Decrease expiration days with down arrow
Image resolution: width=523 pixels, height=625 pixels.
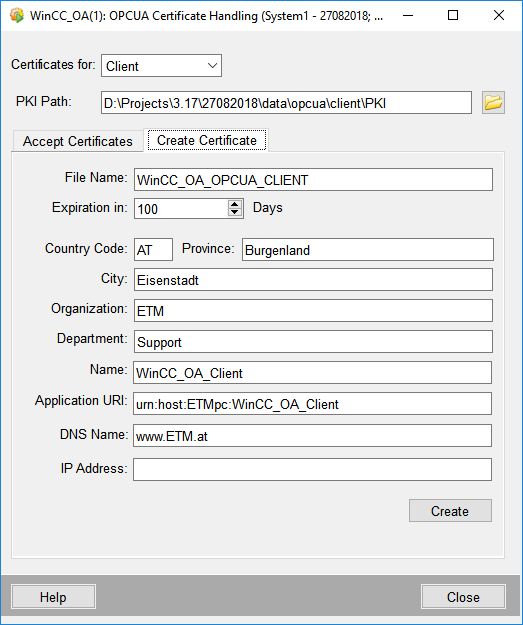pos(235,212)
